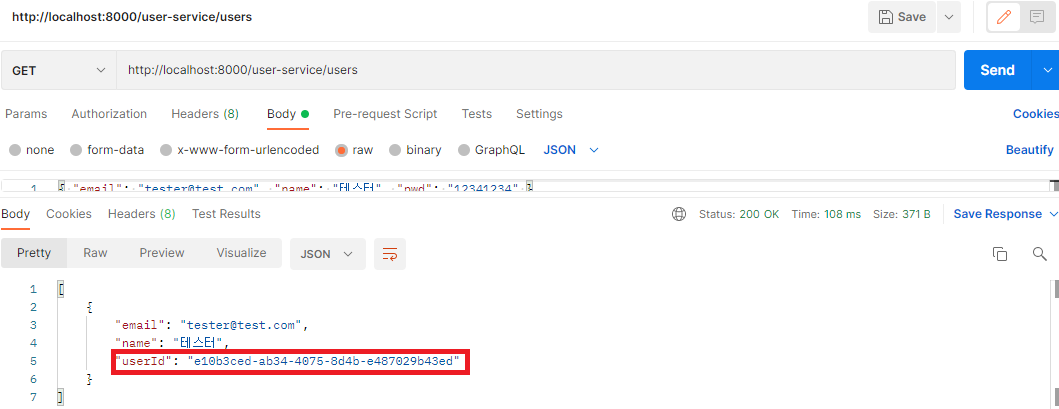This screenshot has width=1059, height=409.
Task: Search the response with magnifier icon
Action: coord(1039,254)
